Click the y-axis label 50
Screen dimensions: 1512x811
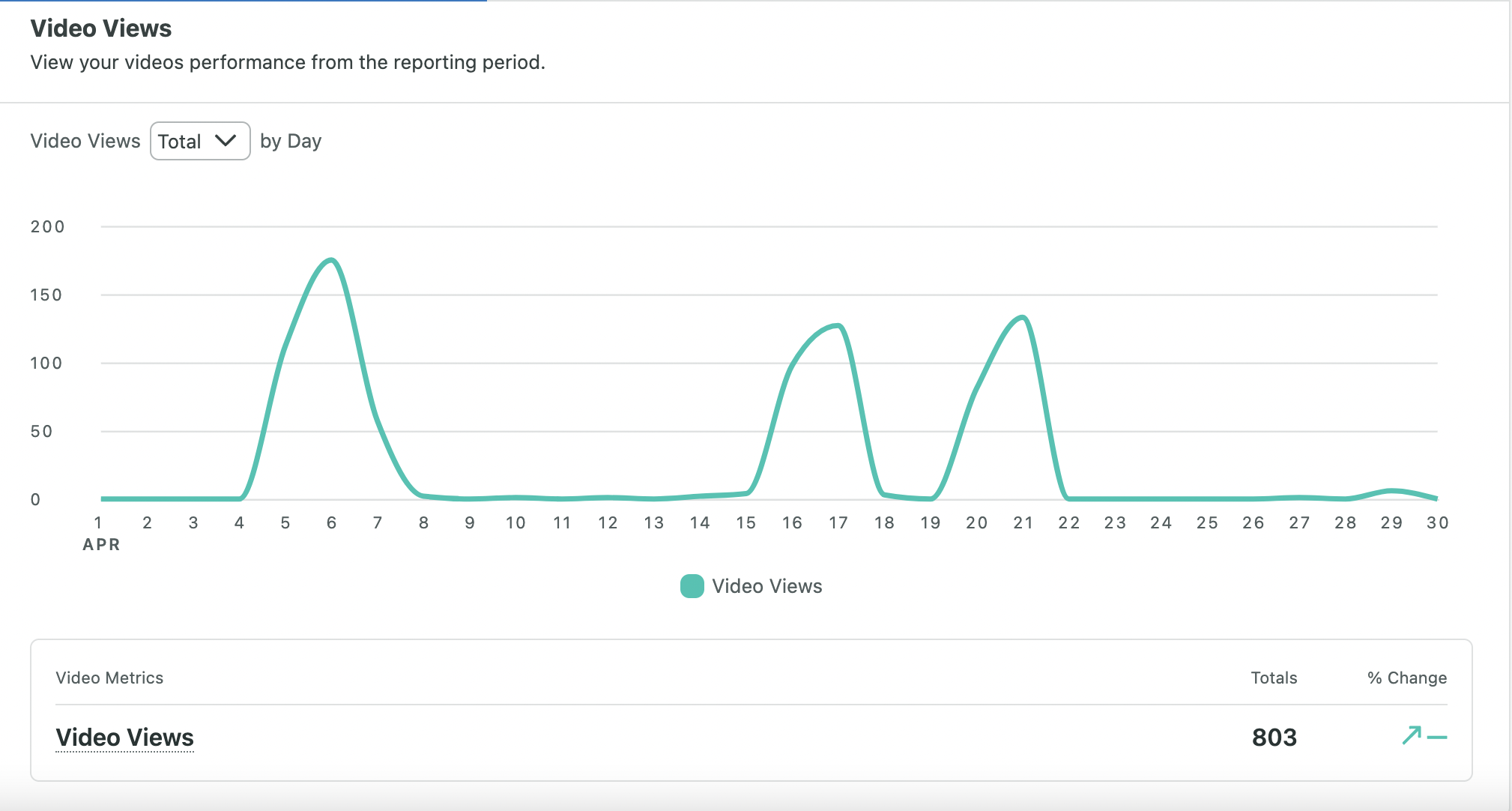pyautogui.click(x=41, y=432)
